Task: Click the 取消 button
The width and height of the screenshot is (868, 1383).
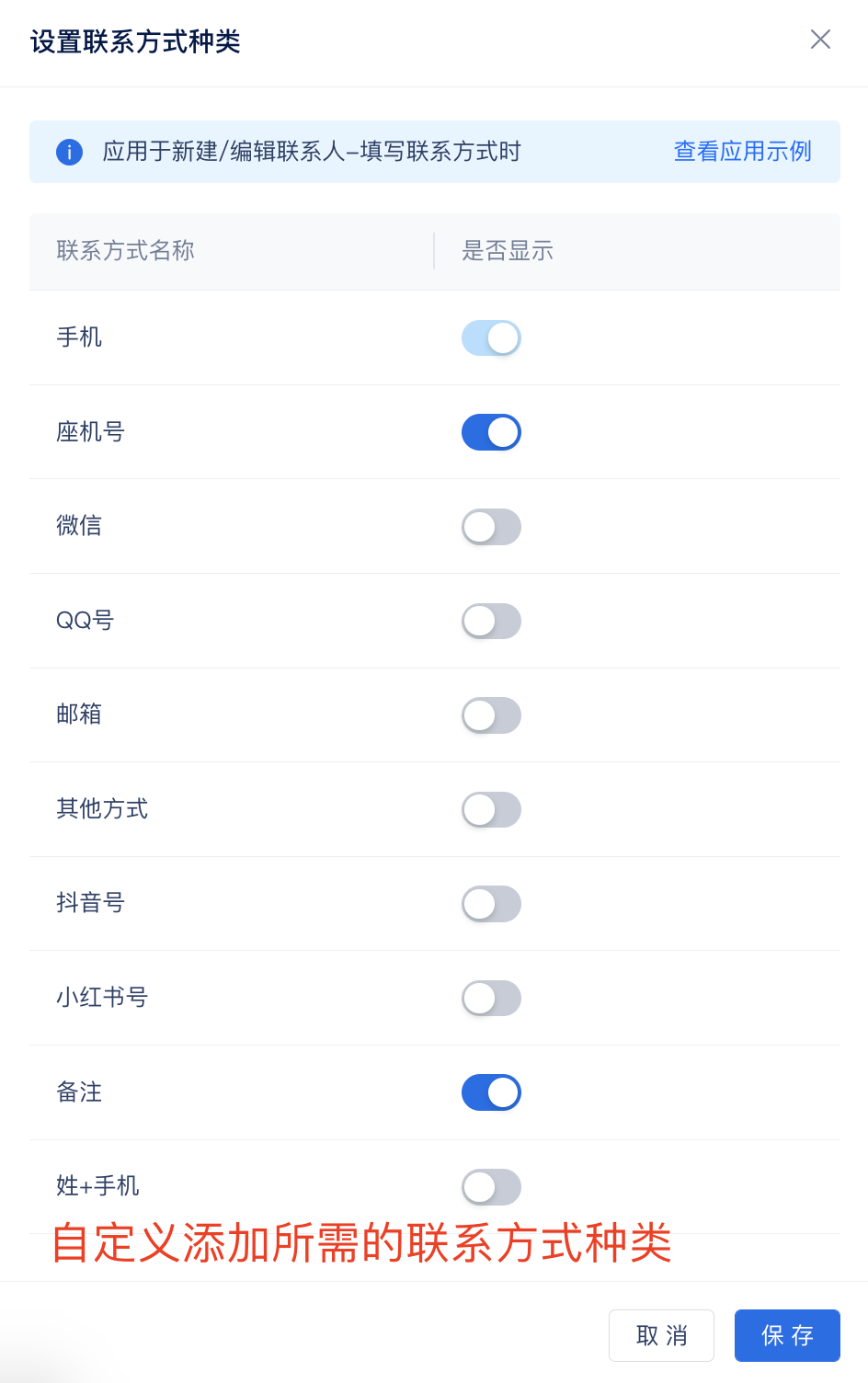Action: tap(661, 1335)
